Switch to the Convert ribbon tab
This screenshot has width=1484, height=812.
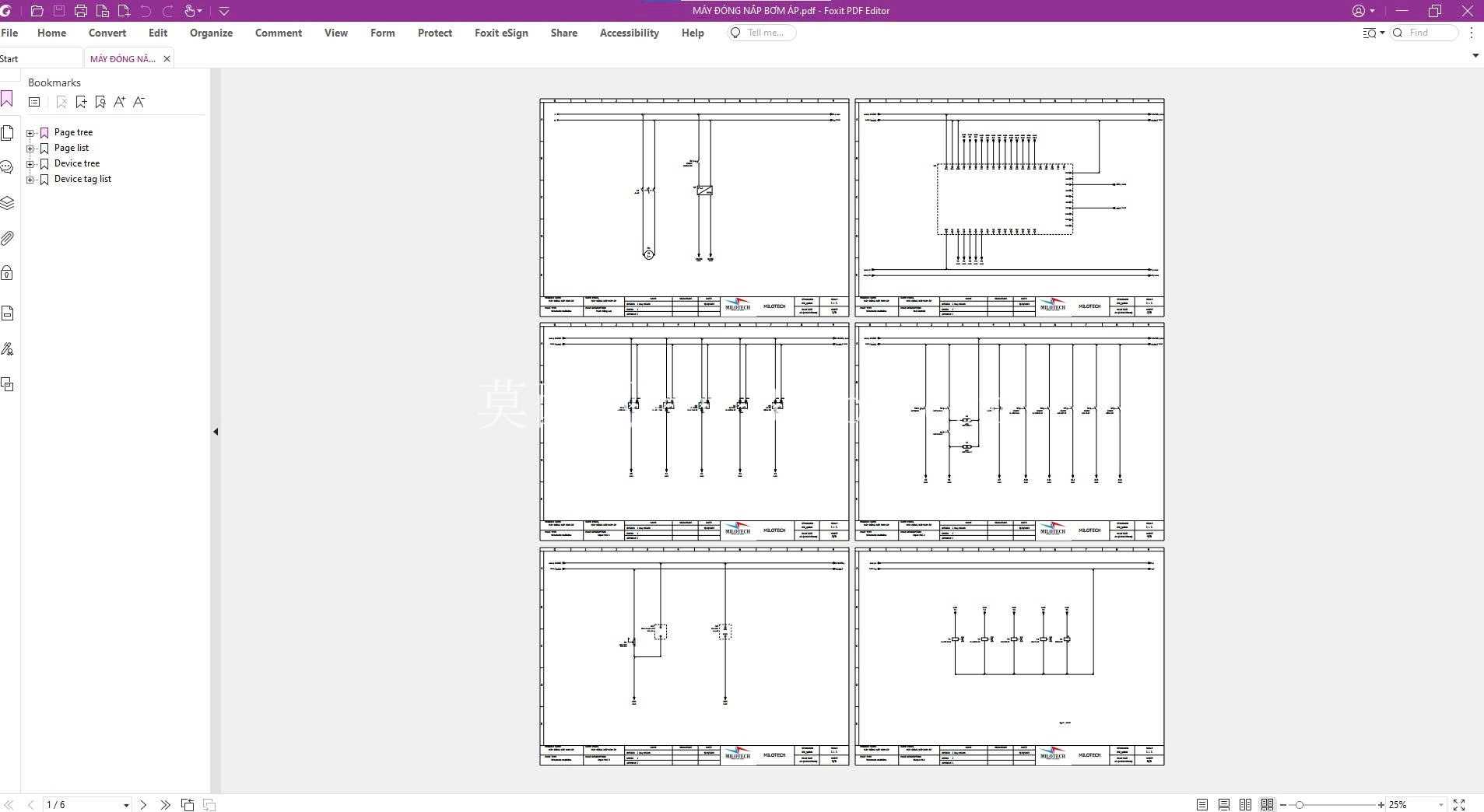coord(107,33)
